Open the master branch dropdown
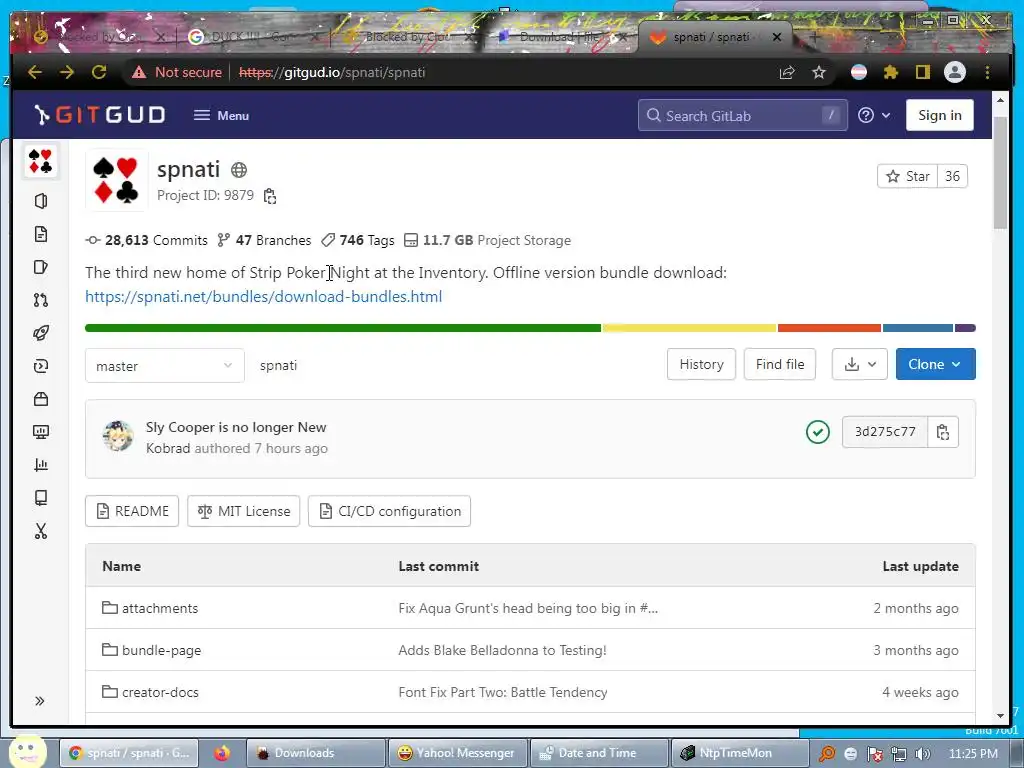The height and width of the screenshot is (768, 1024). [165, 366]
